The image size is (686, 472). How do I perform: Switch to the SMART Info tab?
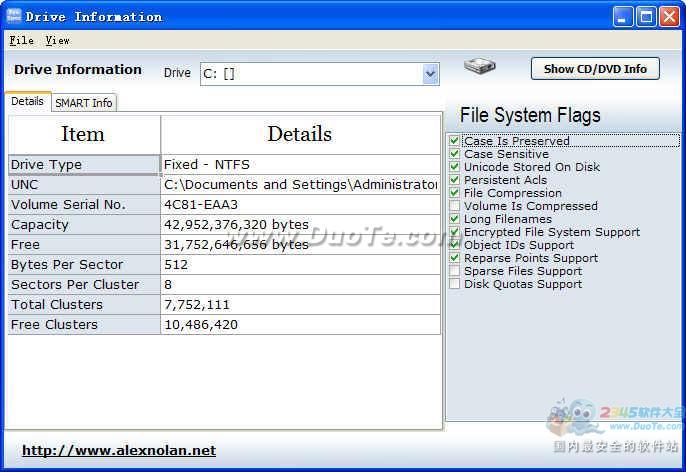pyautogui.click(x=84, y=103)
